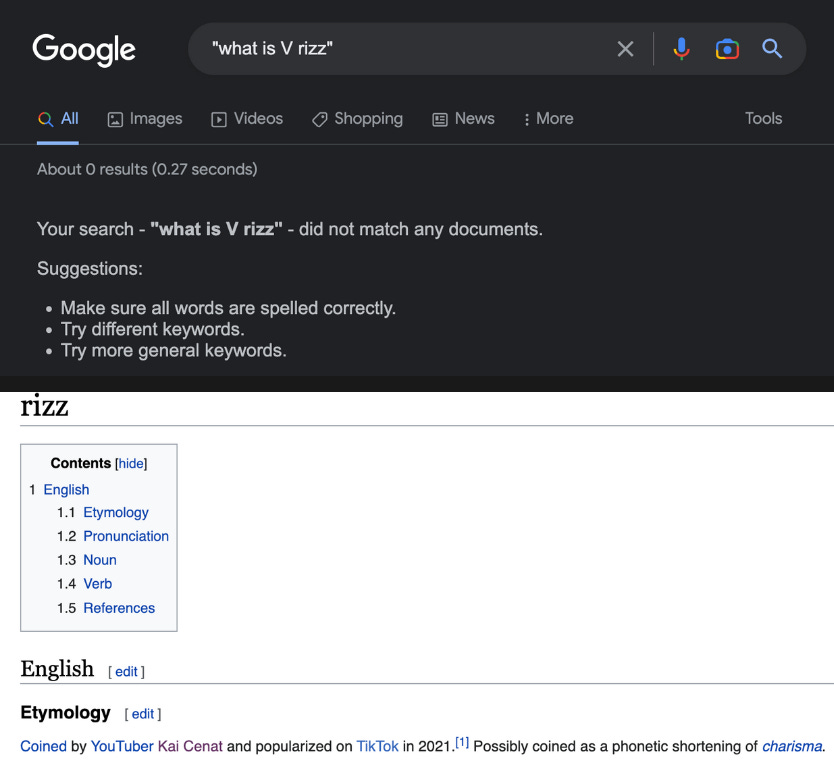Image resolution: width=834 pixels, height=760 pixels.
Task: Clear the search box with the X icon
Action: point(625,49)
